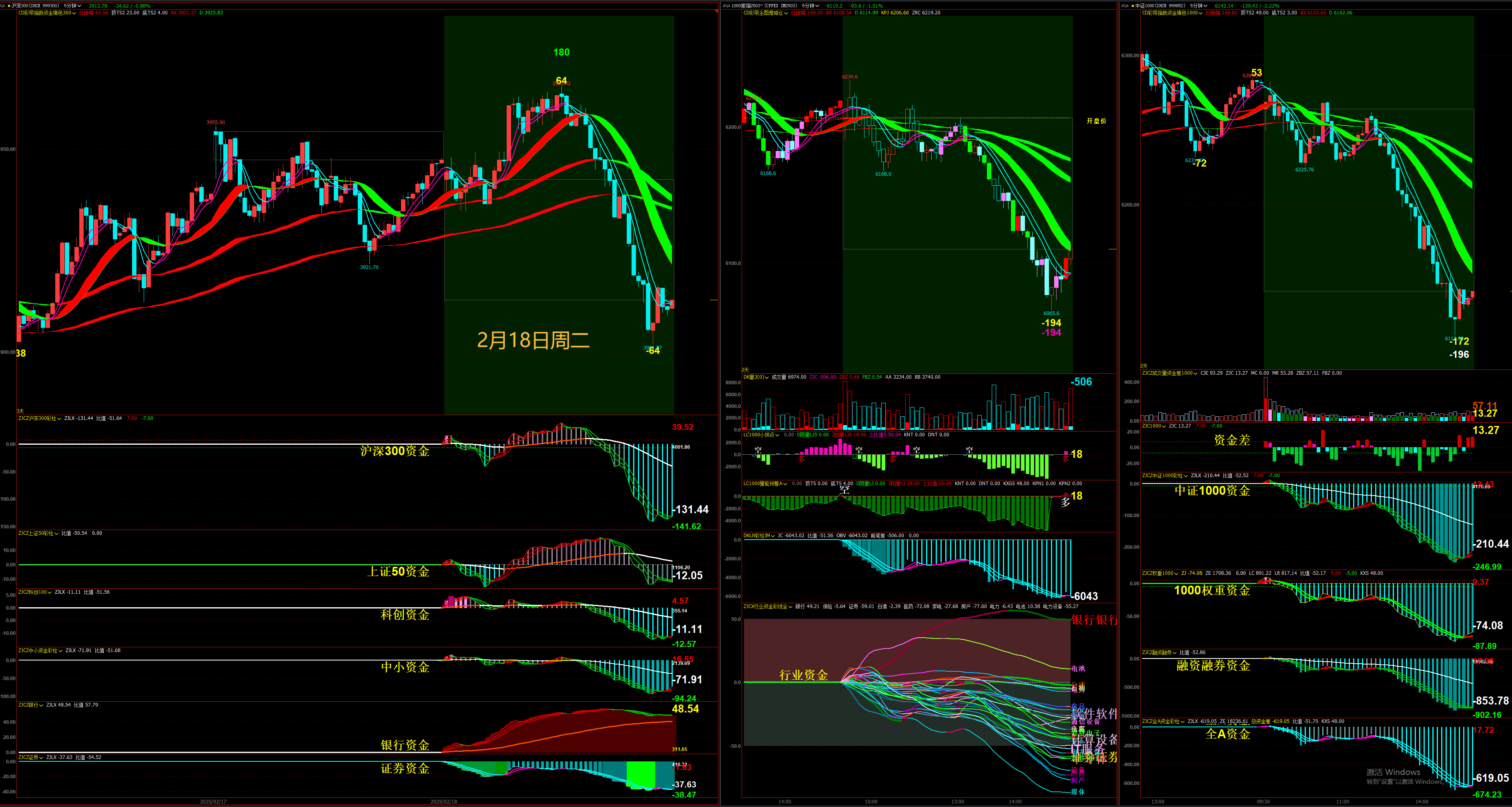Click yellow dot marker before 中证1000 name
Image resolution: width=1512 pixels, height=807 pixels.
1133,6
